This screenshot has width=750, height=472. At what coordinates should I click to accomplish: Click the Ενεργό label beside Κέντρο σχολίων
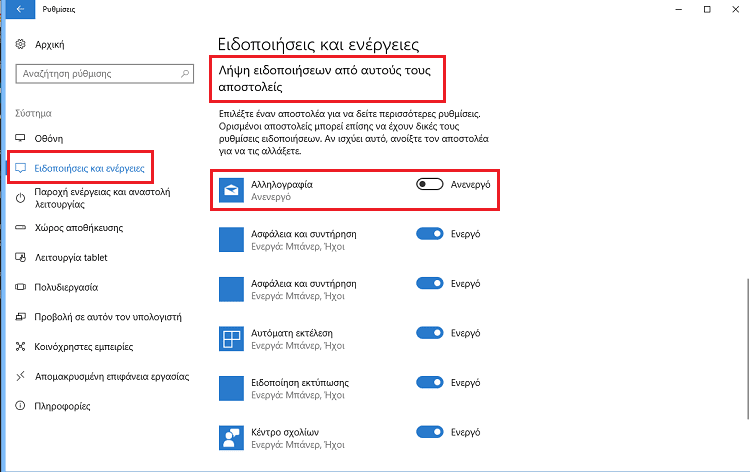tap(465, 432)
